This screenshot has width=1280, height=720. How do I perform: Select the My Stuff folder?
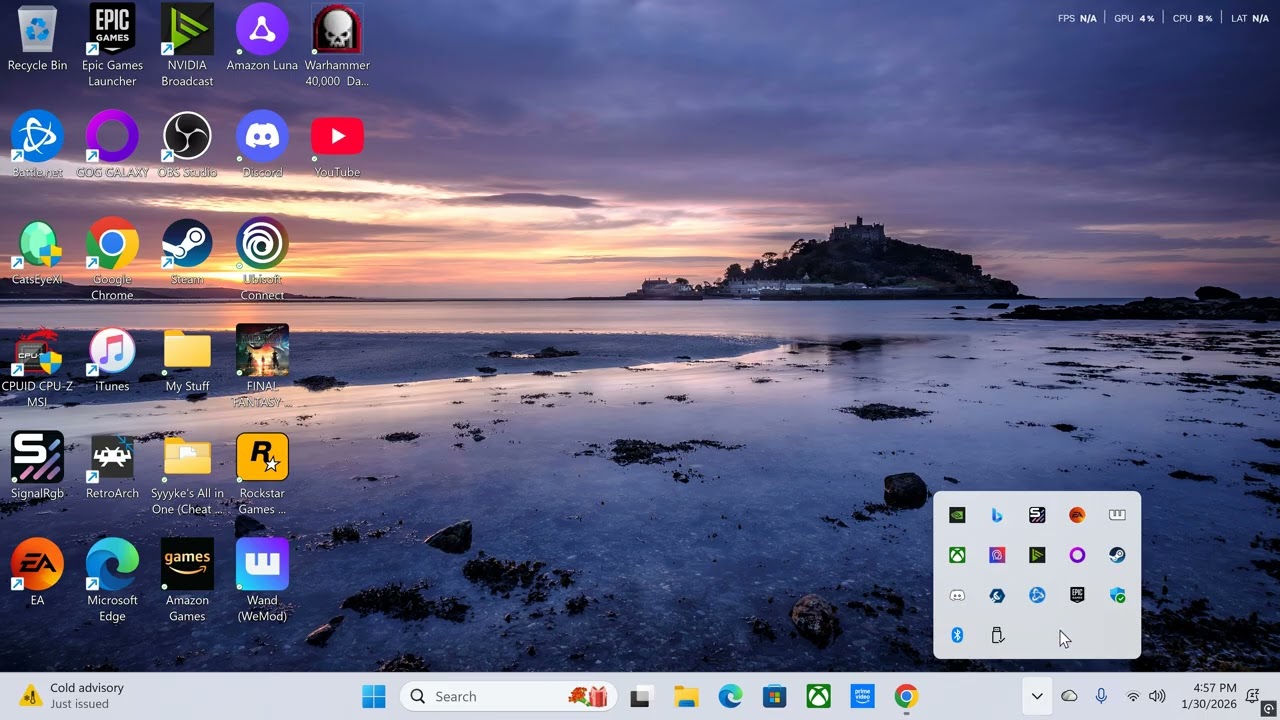[187, 360]
